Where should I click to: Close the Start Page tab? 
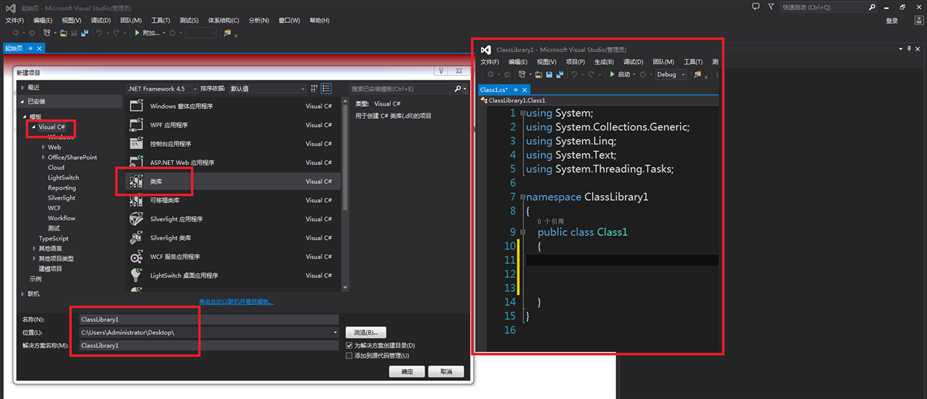tap(39, 48)
